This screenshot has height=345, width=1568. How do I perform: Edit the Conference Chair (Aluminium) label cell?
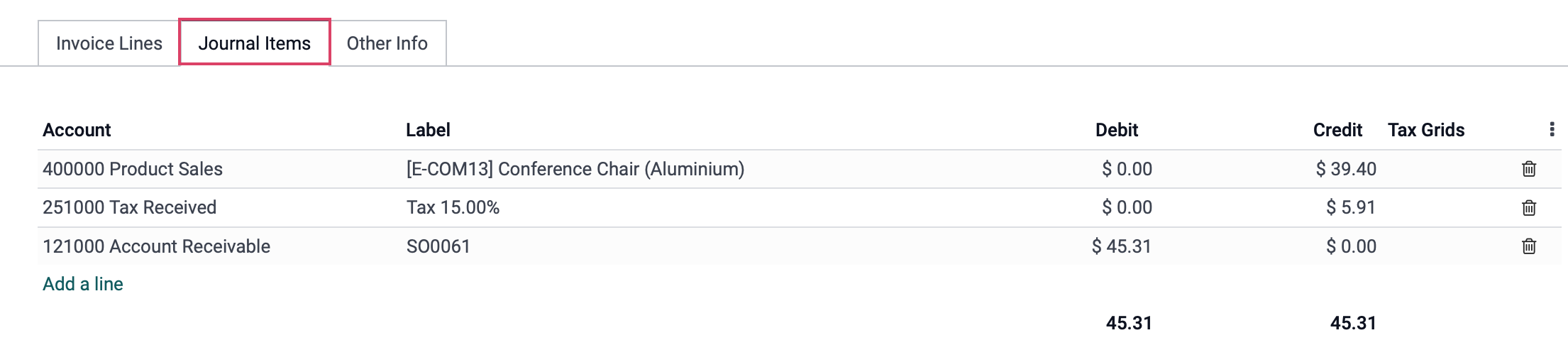point(575,169)
